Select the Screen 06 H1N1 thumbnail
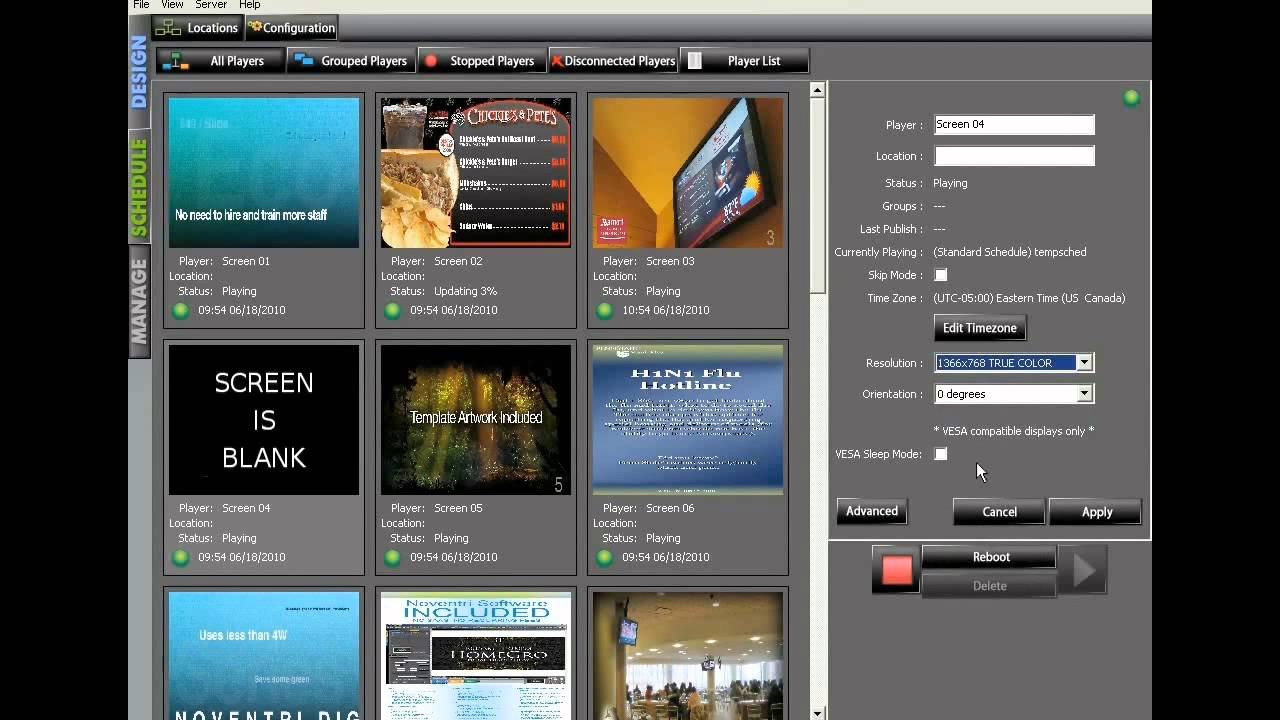The width and height of the screenshot is (1280, 720). 688,420
